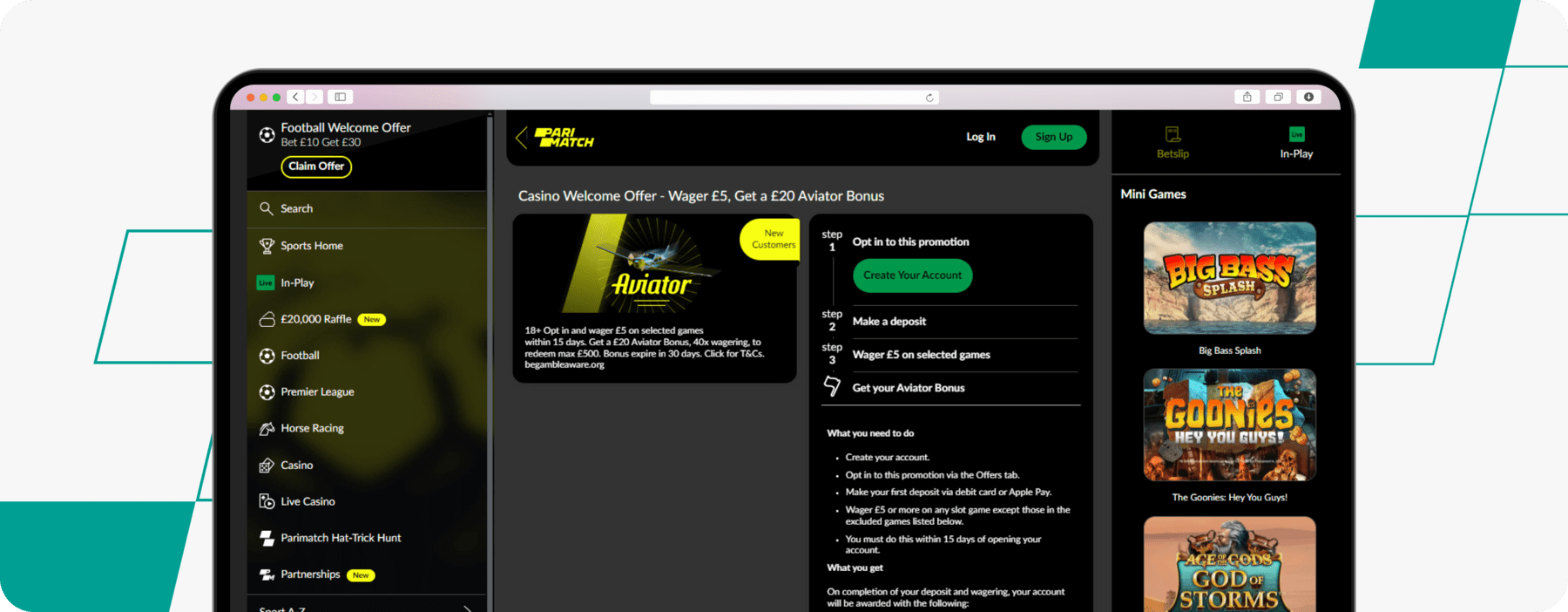Open the browser tabs overview icon
Image resolution: width=1568 pixels, height=612 pixels.
[1278, 97]
